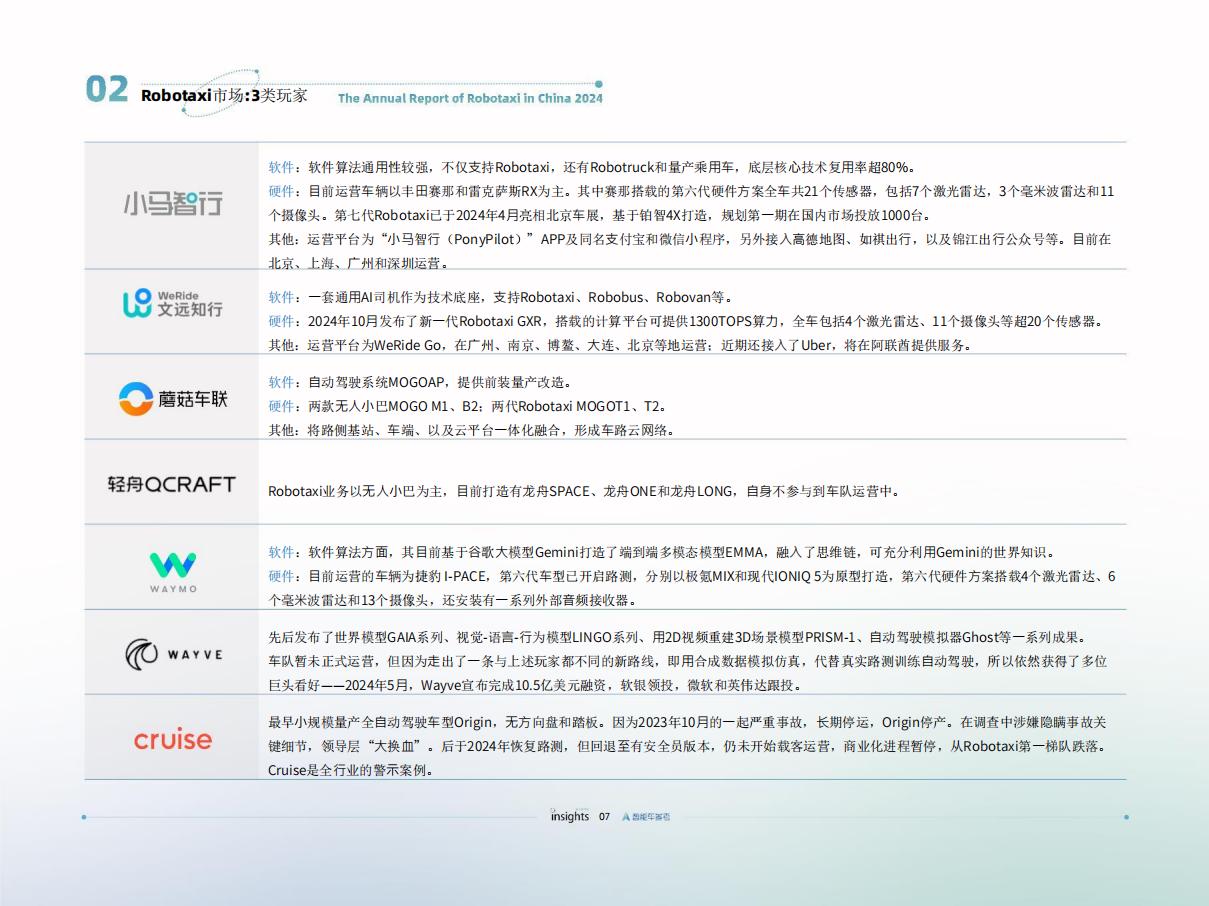
Task: Select the Wayve logo
Action: tap(173, 655)
